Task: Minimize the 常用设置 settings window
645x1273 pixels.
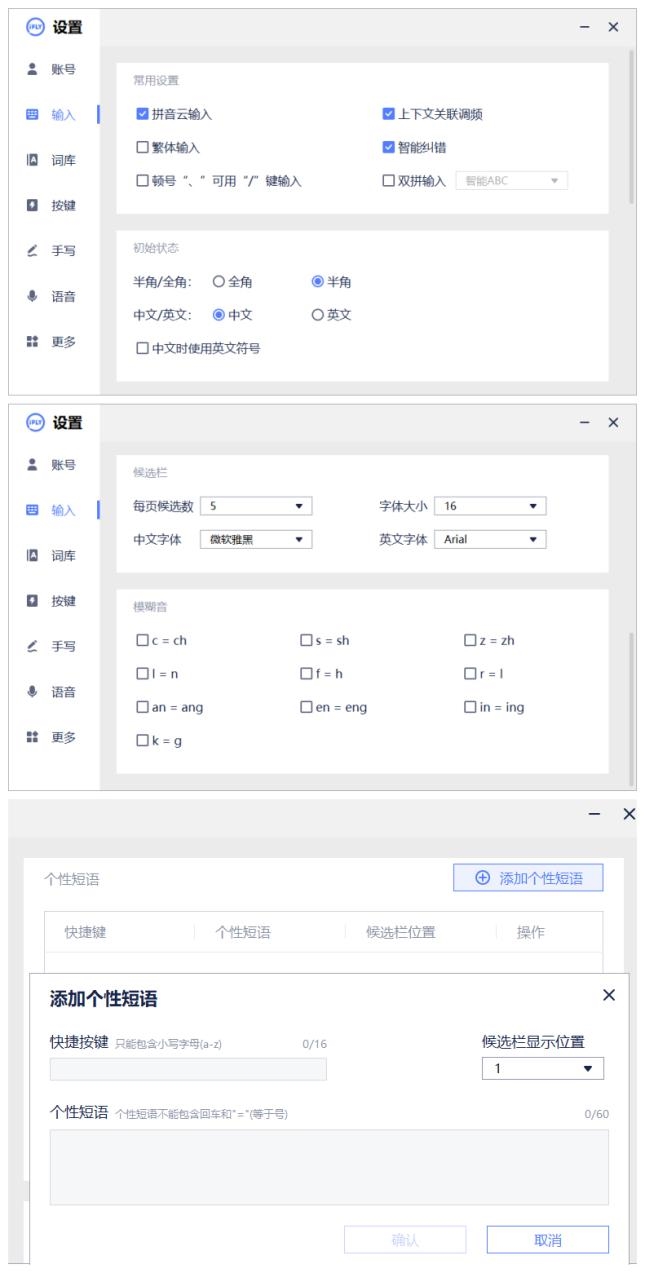Action: [x=585, y=27]
